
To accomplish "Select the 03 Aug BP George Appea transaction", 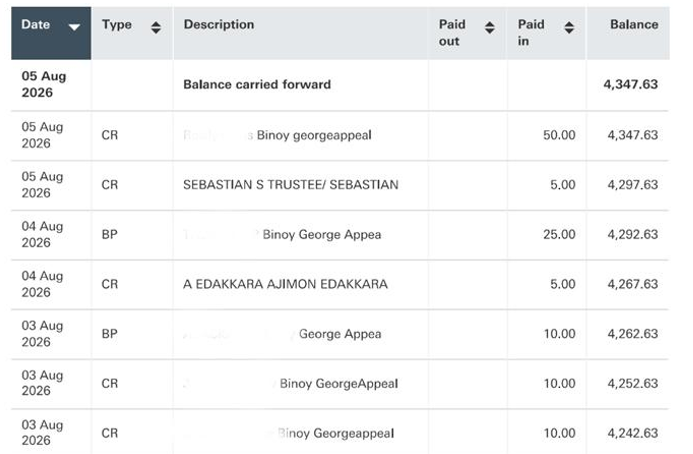I will (340, 334).
